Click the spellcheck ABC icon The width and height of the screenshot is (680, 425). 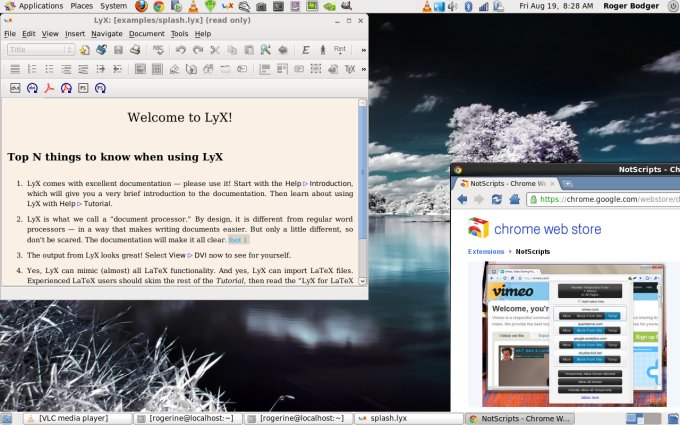pyautogui.click(x=158, y=49)
